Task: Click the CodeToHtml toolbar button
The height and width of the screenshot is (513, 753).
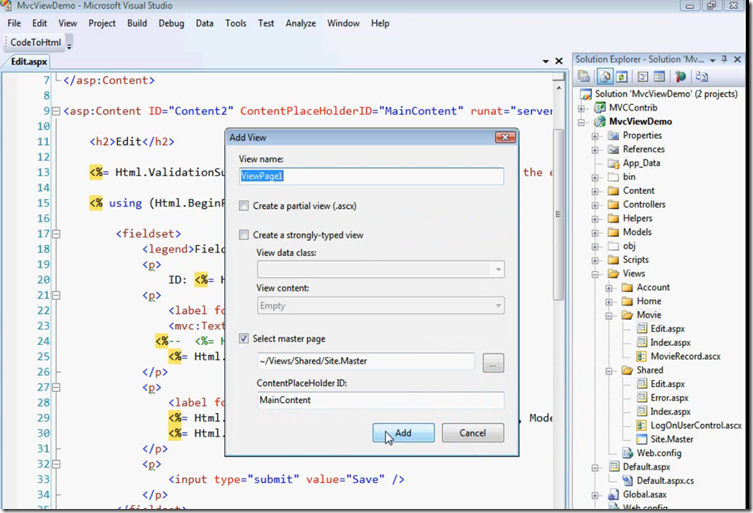Action: 36,42
